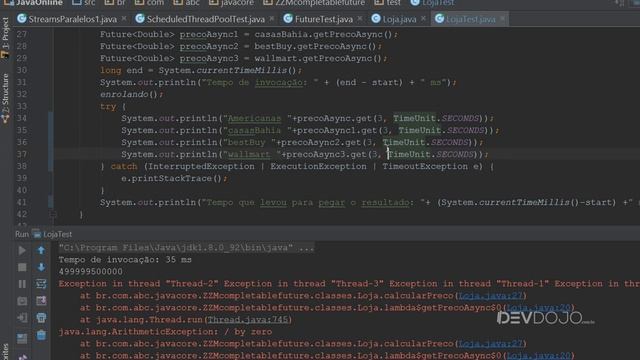The height and width of the screenshot is (360, 640).
Task: Click the 499999500000 console output line
Action: pos(90,271)
